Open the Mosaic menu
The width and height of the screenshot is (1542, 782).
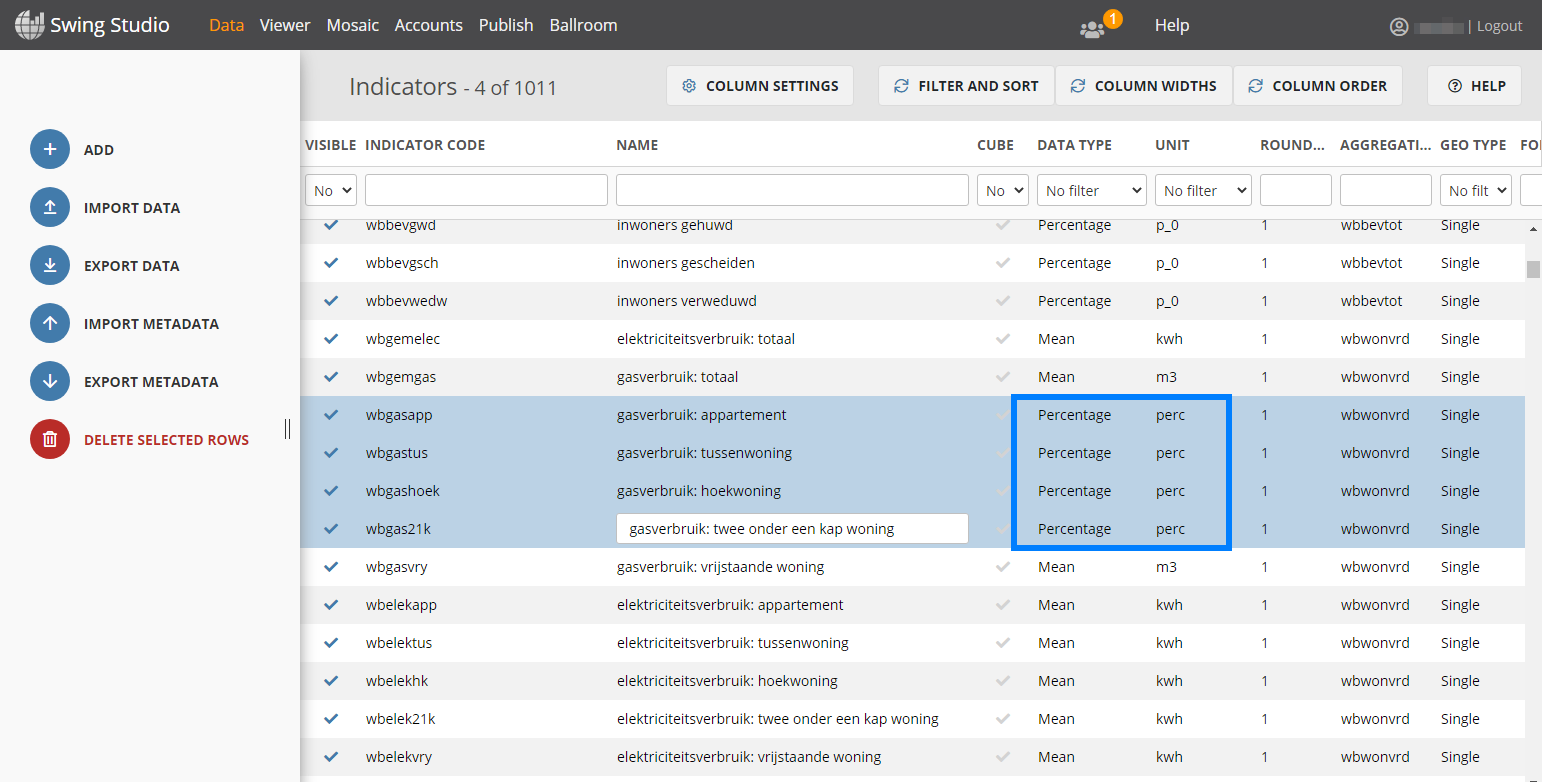pos(353,25)
